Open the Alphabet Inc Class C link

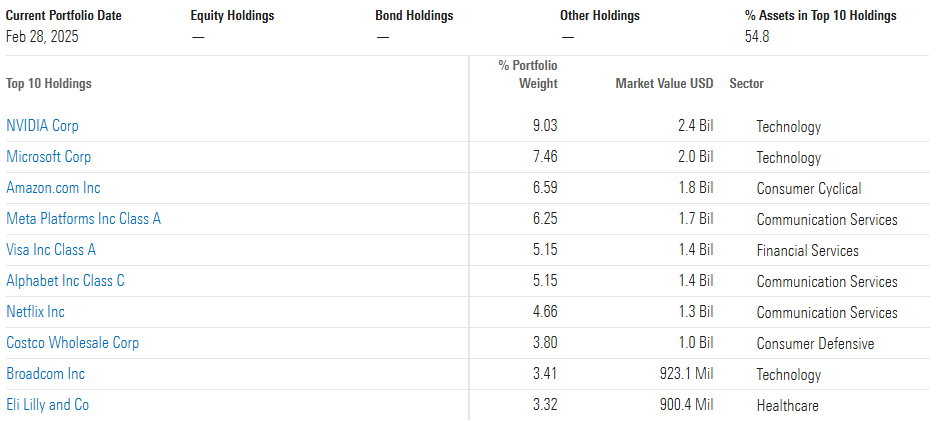point(65,281)
